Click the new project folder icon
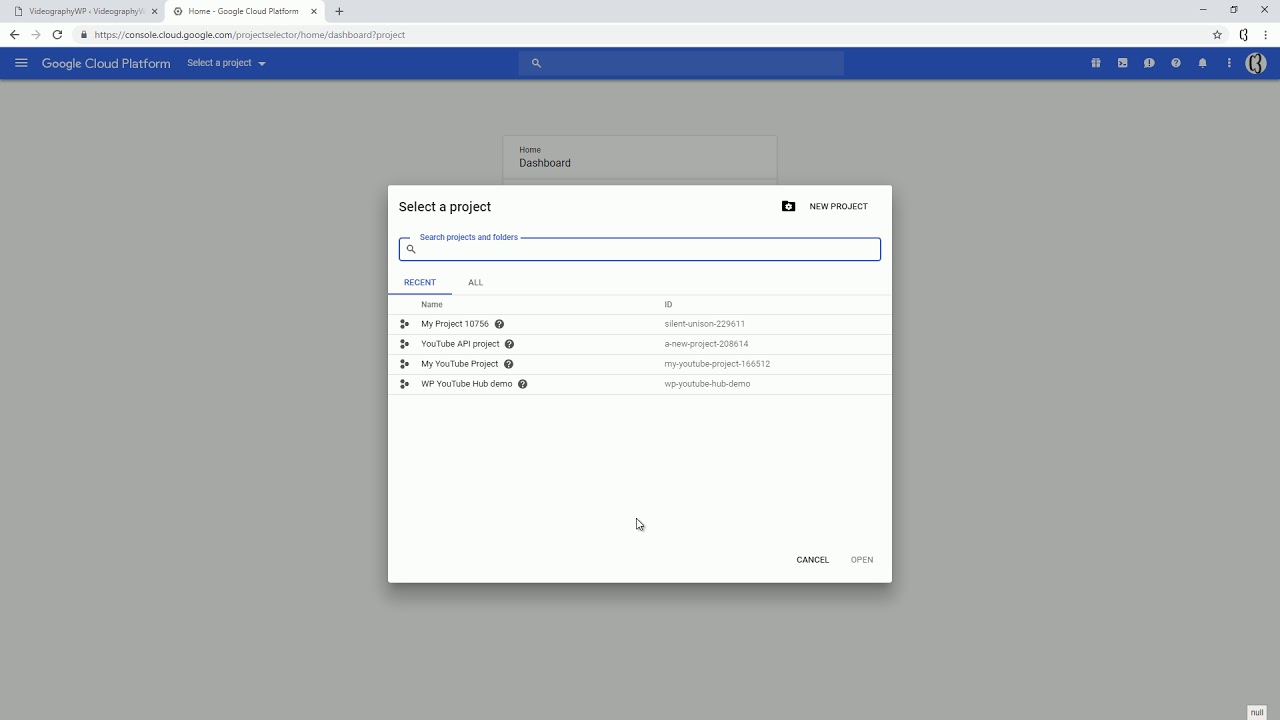Image resolution: width=1280 pixels, height=720 pixels. click(788, 206)
